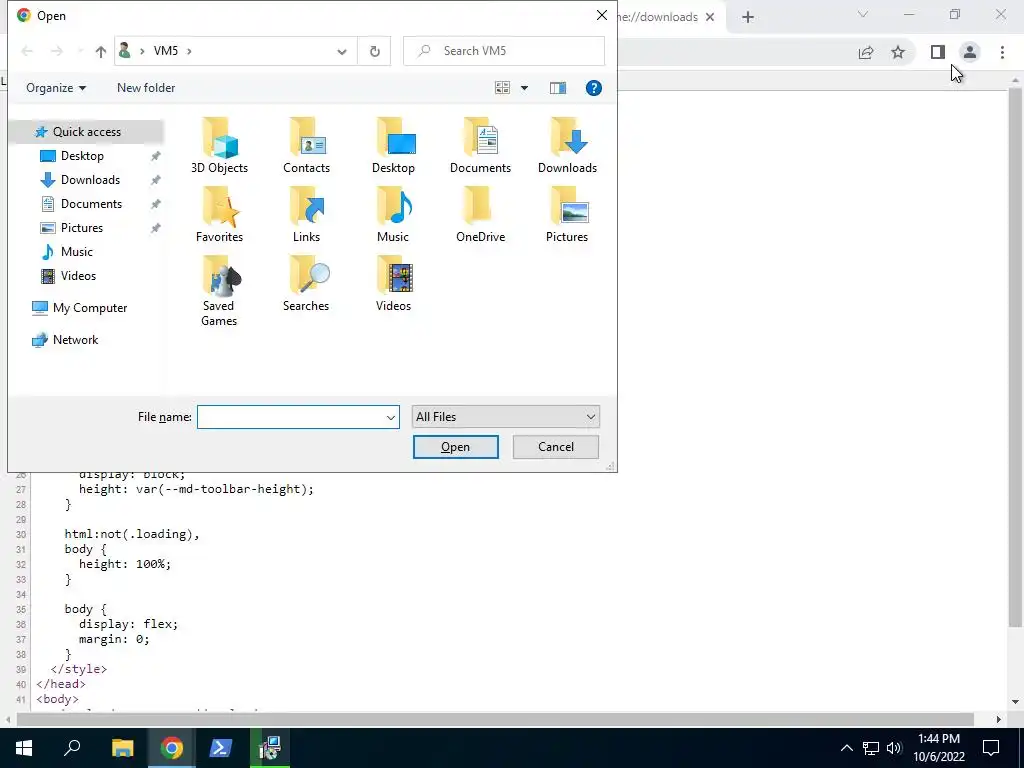Go up one level with the Up arrow
Screen dimensions: 1024x768
[x=101, y=51]
